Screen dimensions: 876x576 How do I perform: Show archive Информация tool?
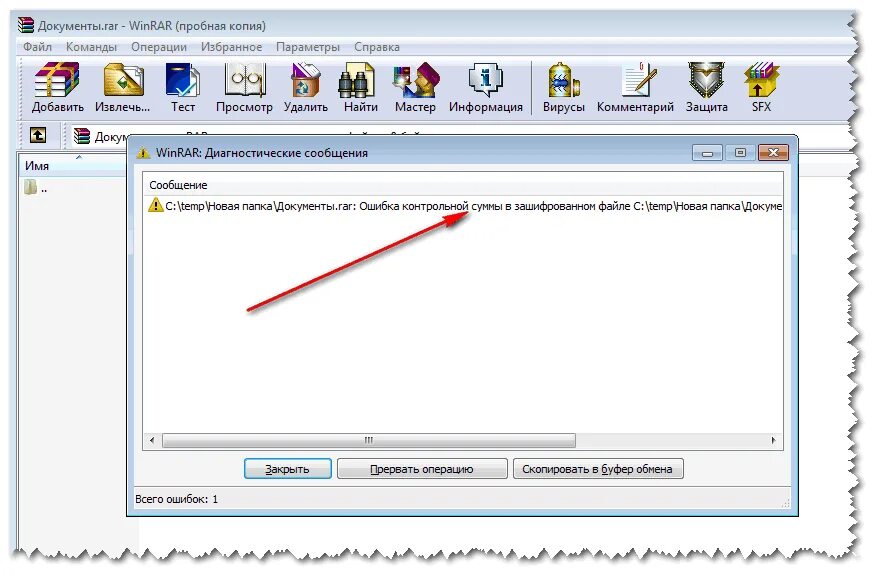click(x=486, y=88)
